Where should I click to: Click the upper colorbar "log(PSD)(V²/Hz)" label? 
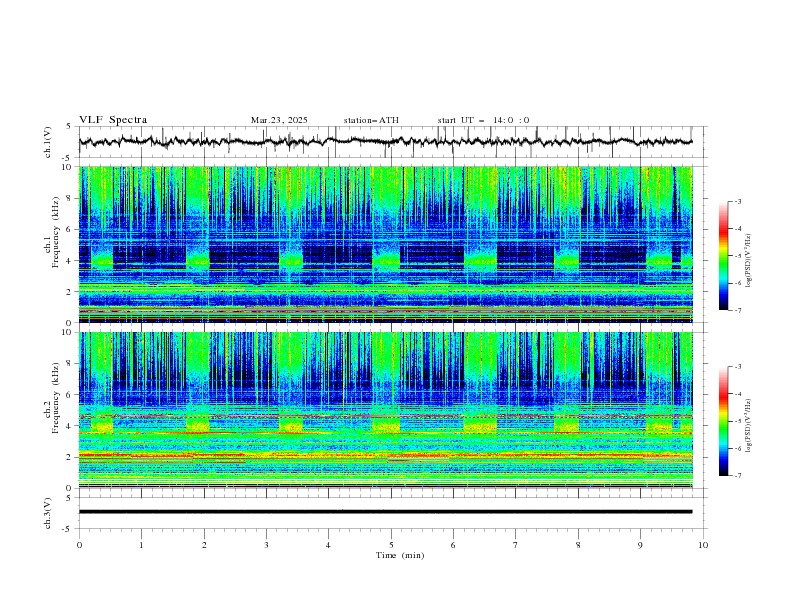(x=748, y=261)
